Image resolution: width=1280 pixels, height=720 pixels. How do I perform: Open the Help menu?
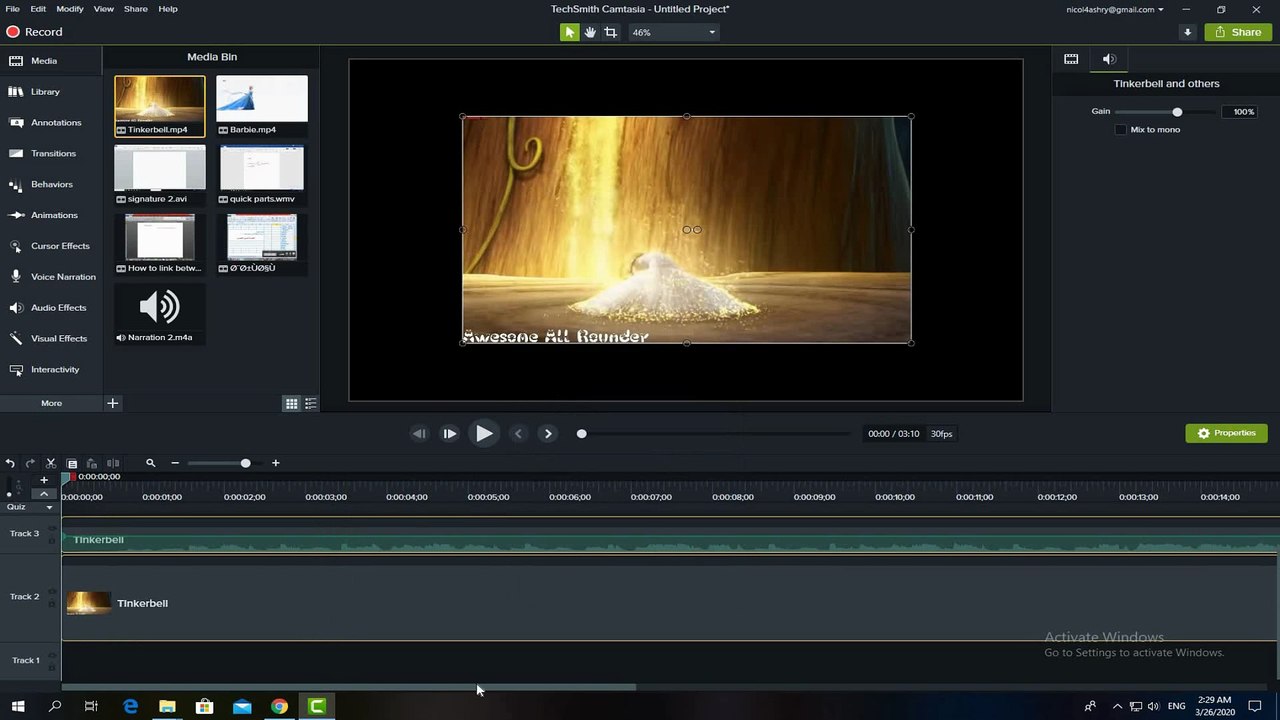click(168, 9)
